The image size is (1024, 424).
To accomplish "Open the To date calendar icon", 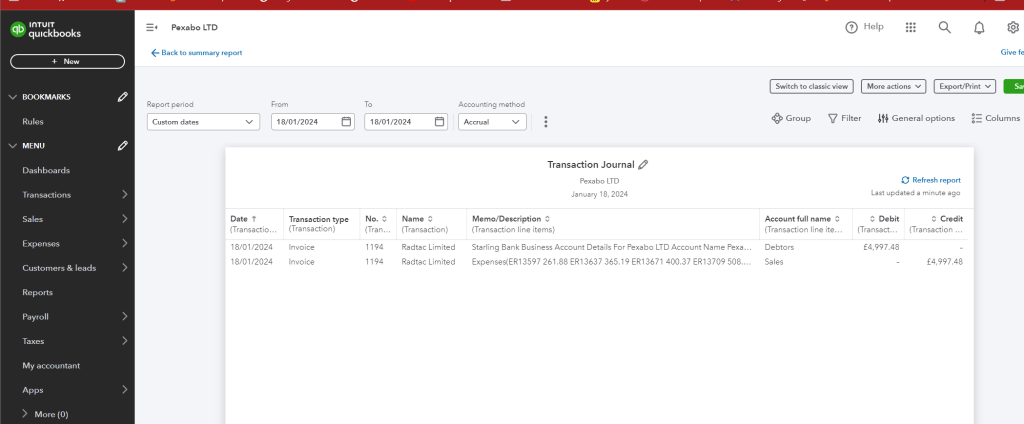I will click(440, 122).
